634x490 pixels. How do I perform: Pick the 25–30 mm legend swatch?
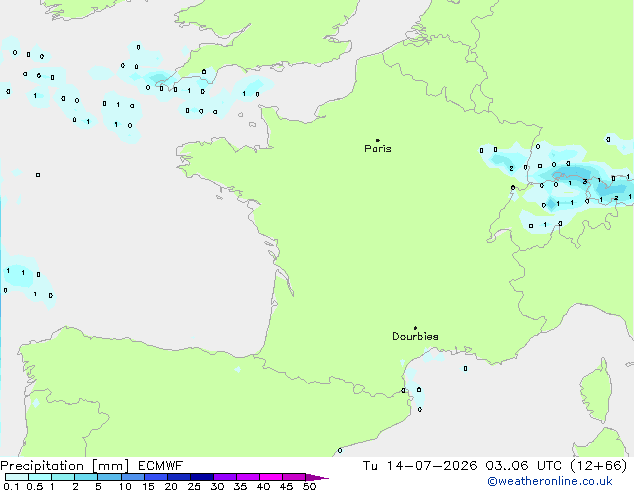(x=201, y=477)
